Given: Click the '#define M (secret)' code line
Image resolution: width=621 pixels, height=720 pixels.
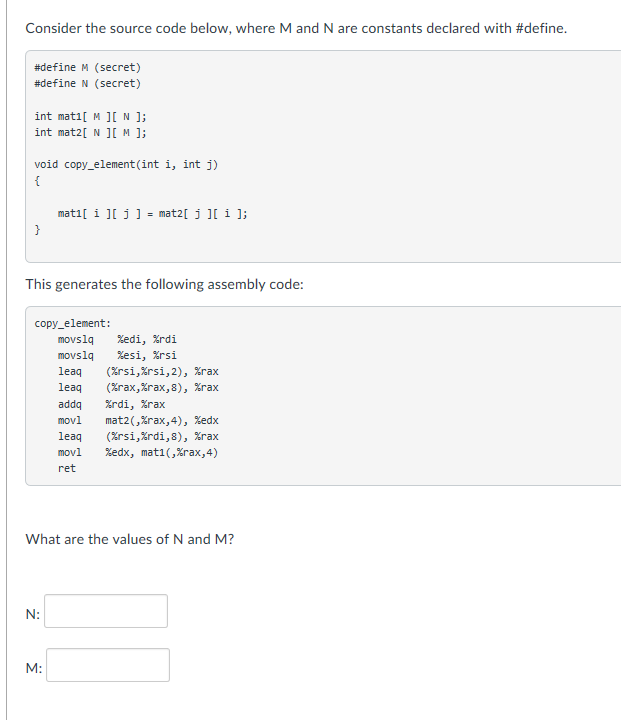Looking at the screenshot, I should 88,68.
